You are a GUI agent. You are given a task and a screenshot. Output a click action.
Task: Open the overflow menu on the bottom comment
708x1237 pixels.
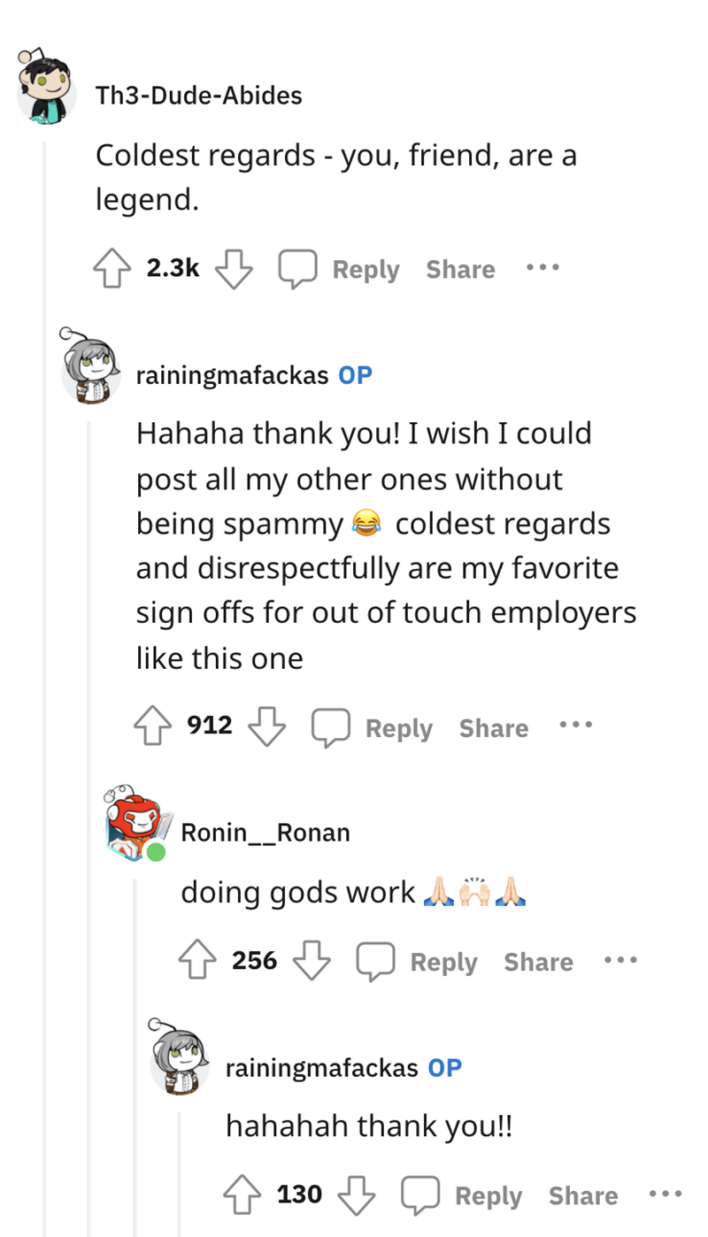pyautogui.click(x=665, y=1194)
